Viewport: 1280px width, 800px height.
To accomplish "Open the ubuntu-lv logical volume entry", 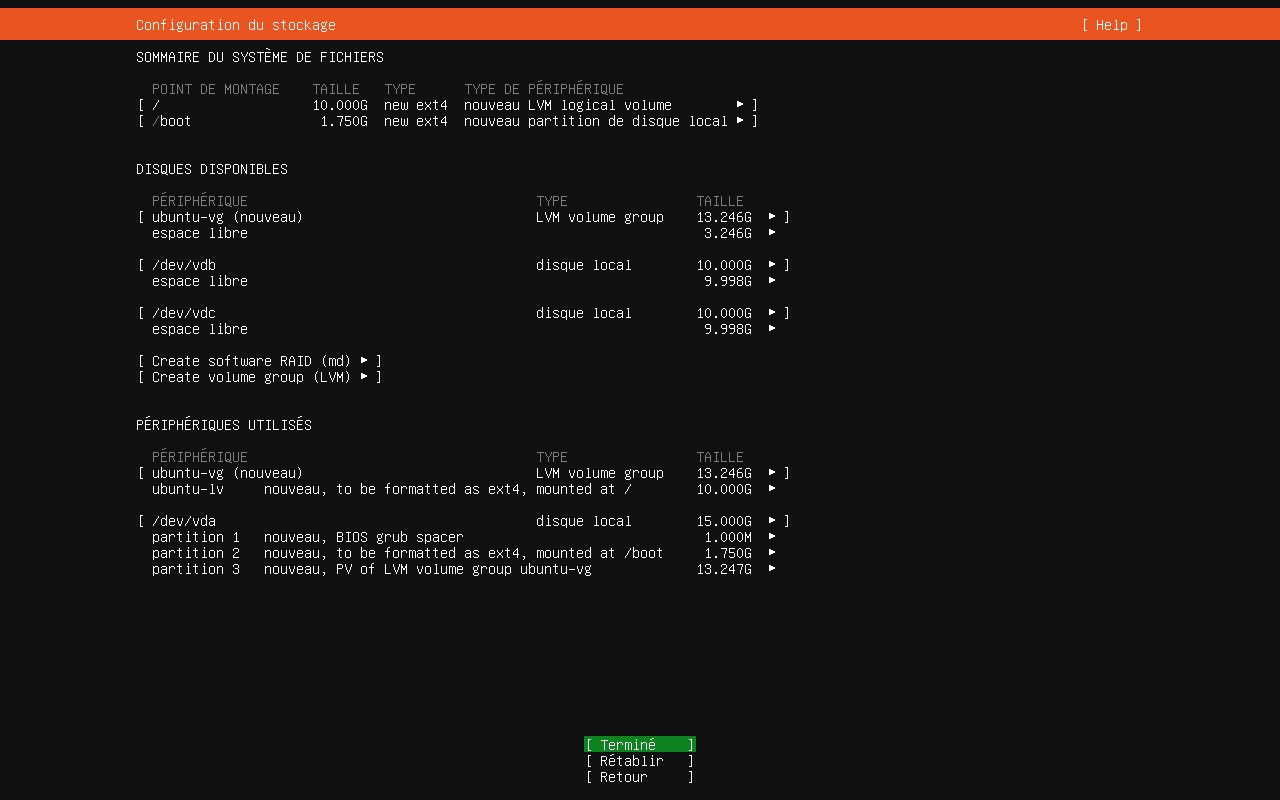I will pyautogui.click(x=464, y=489).
